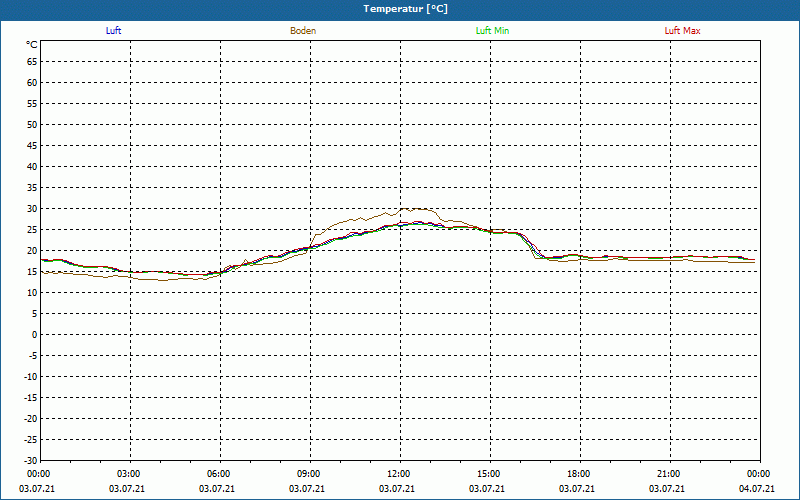Screen dimensions: 800x500
Task: Click the 30 value on y-axis
Action: (32, 209)
